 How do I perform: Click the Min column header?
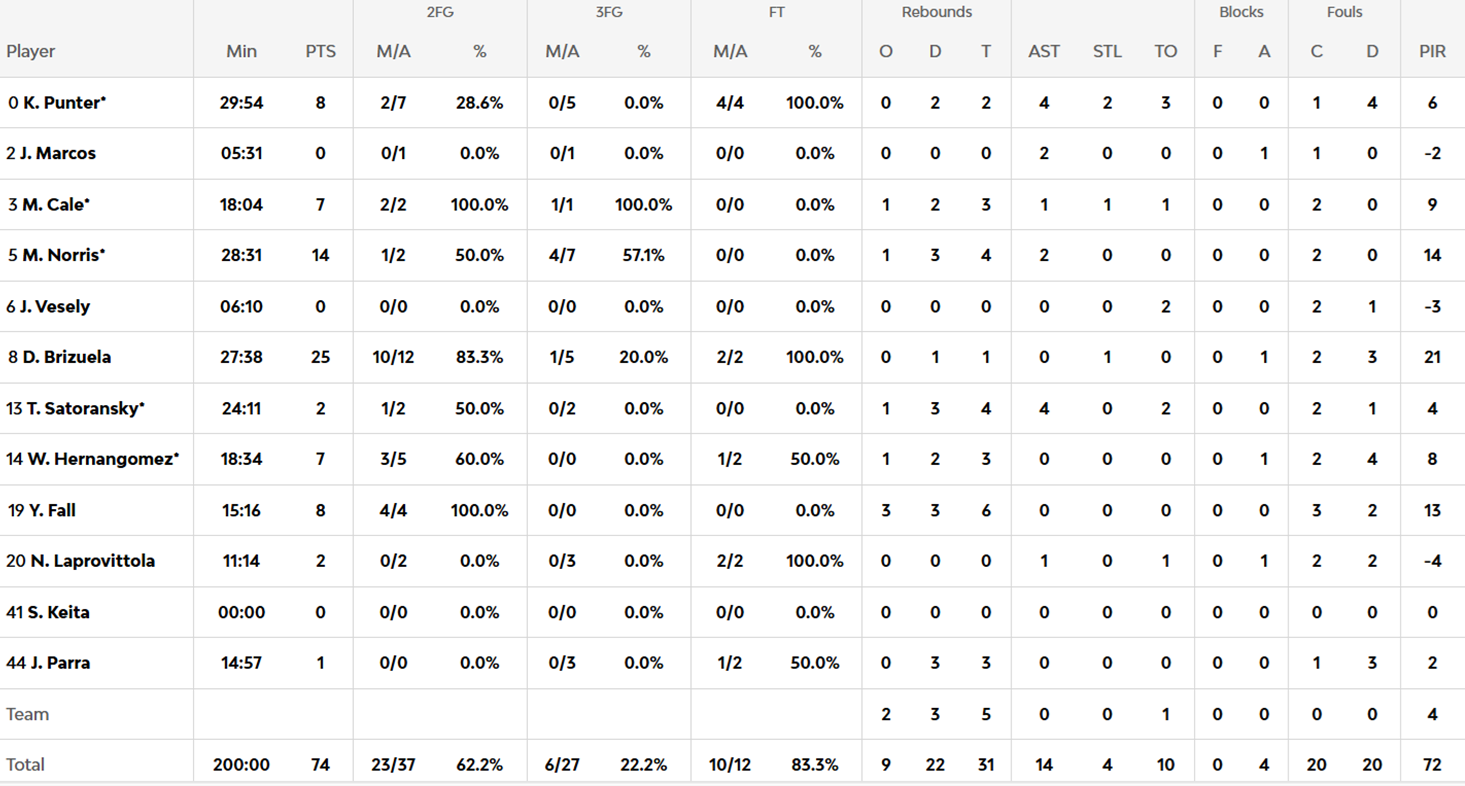pyautogui.click(x=241, y=52)
